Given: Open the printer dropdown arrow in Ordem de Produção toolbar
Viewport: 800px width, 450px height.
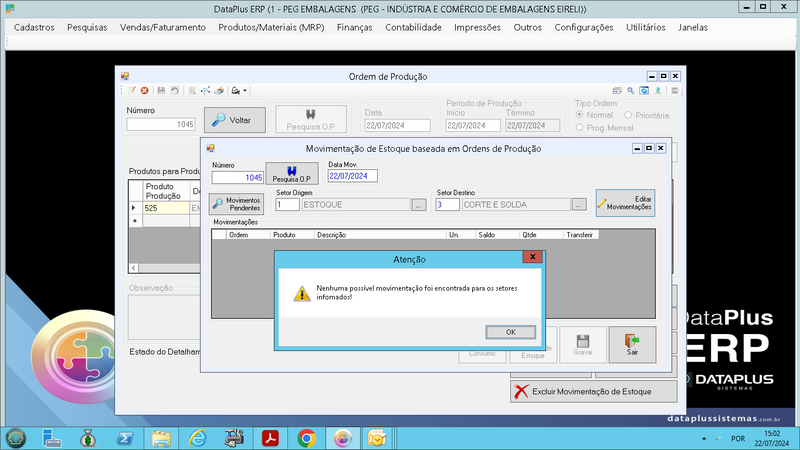Looking at the screenshot, I should click(x=245, y=91).
